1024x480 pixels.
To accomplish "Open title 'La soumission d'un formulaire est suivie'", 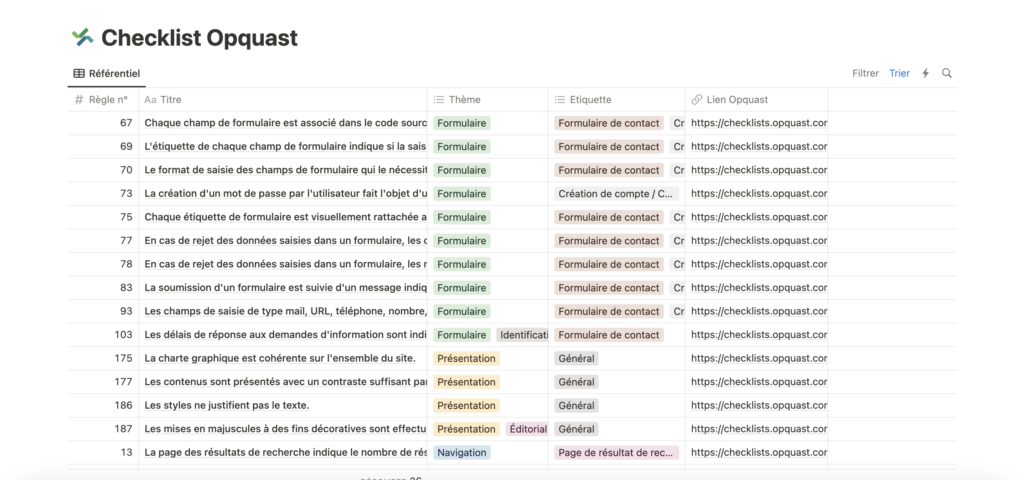I will [x=285, y=287].
